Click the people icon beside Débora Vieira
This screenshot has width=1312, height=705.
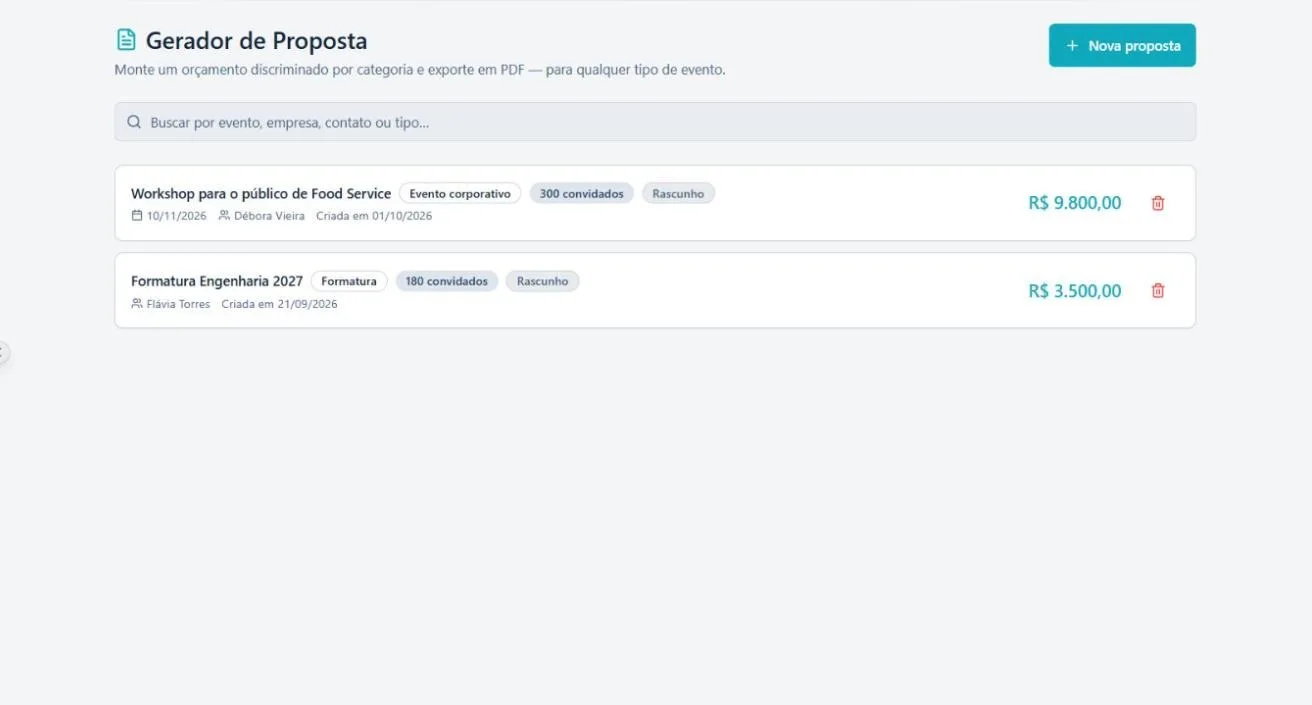click(x=224, y=216)
